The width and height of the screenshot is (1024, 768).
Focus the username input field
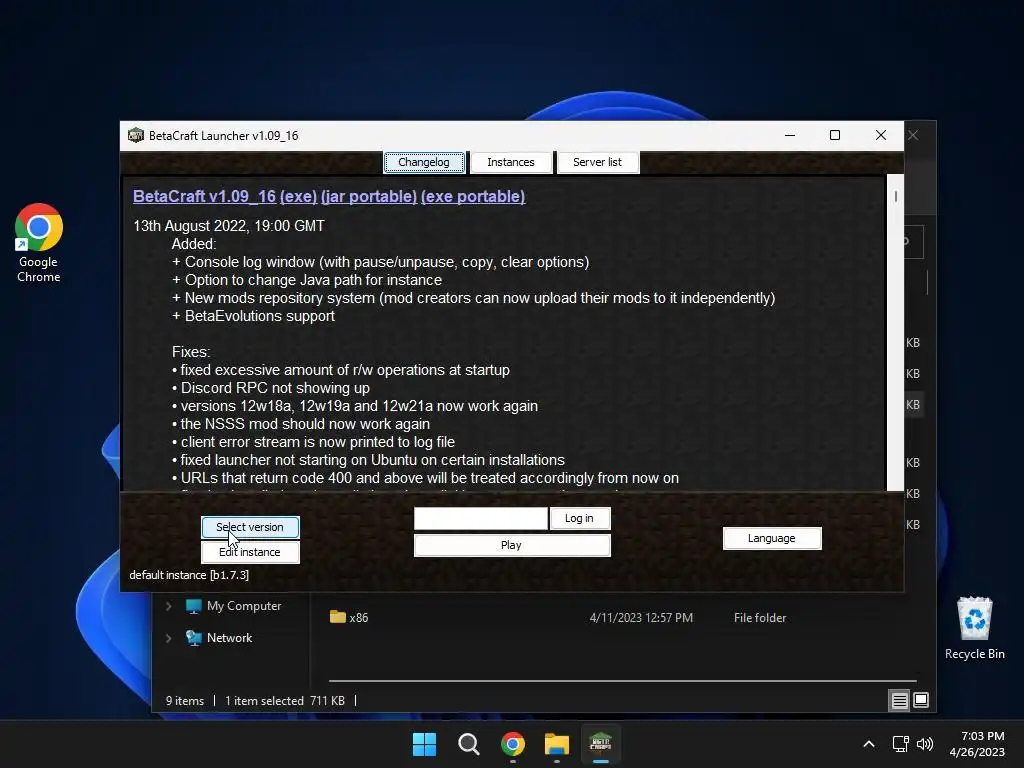tap(481, 519)
